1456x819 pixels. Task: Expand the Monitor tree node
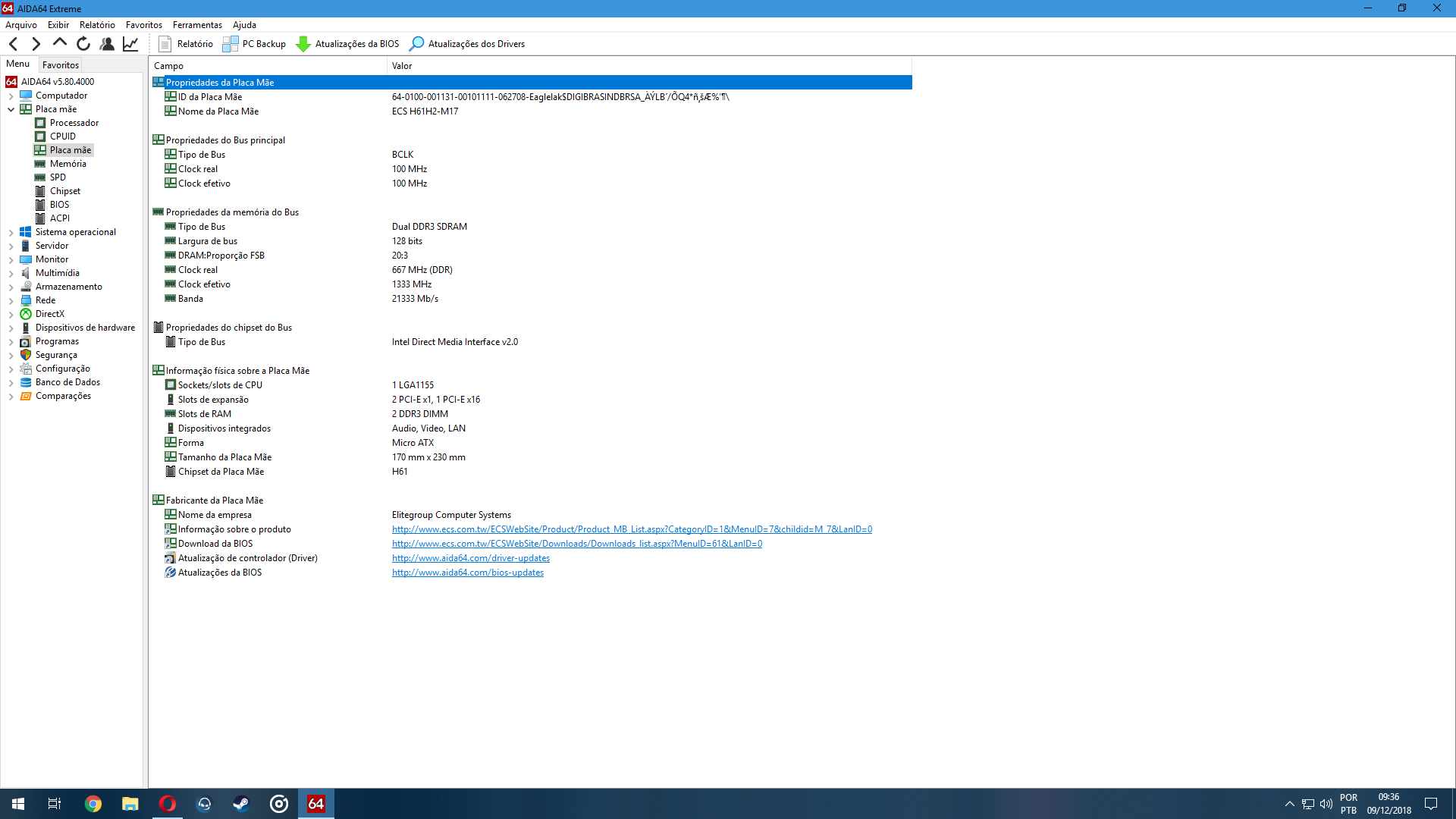tap(11, 260)
